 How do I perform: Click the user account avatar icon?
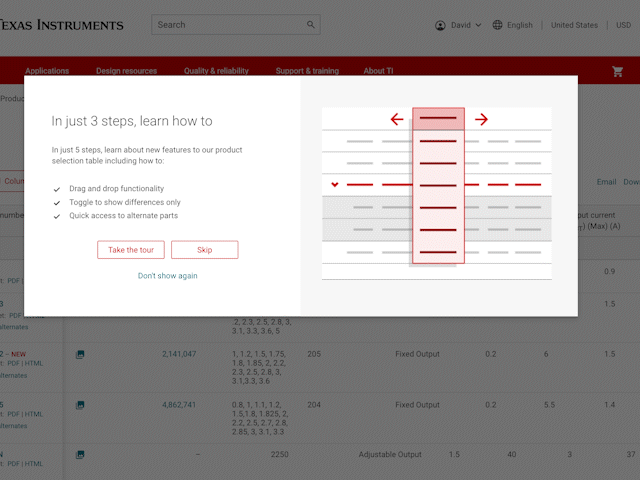440,25
